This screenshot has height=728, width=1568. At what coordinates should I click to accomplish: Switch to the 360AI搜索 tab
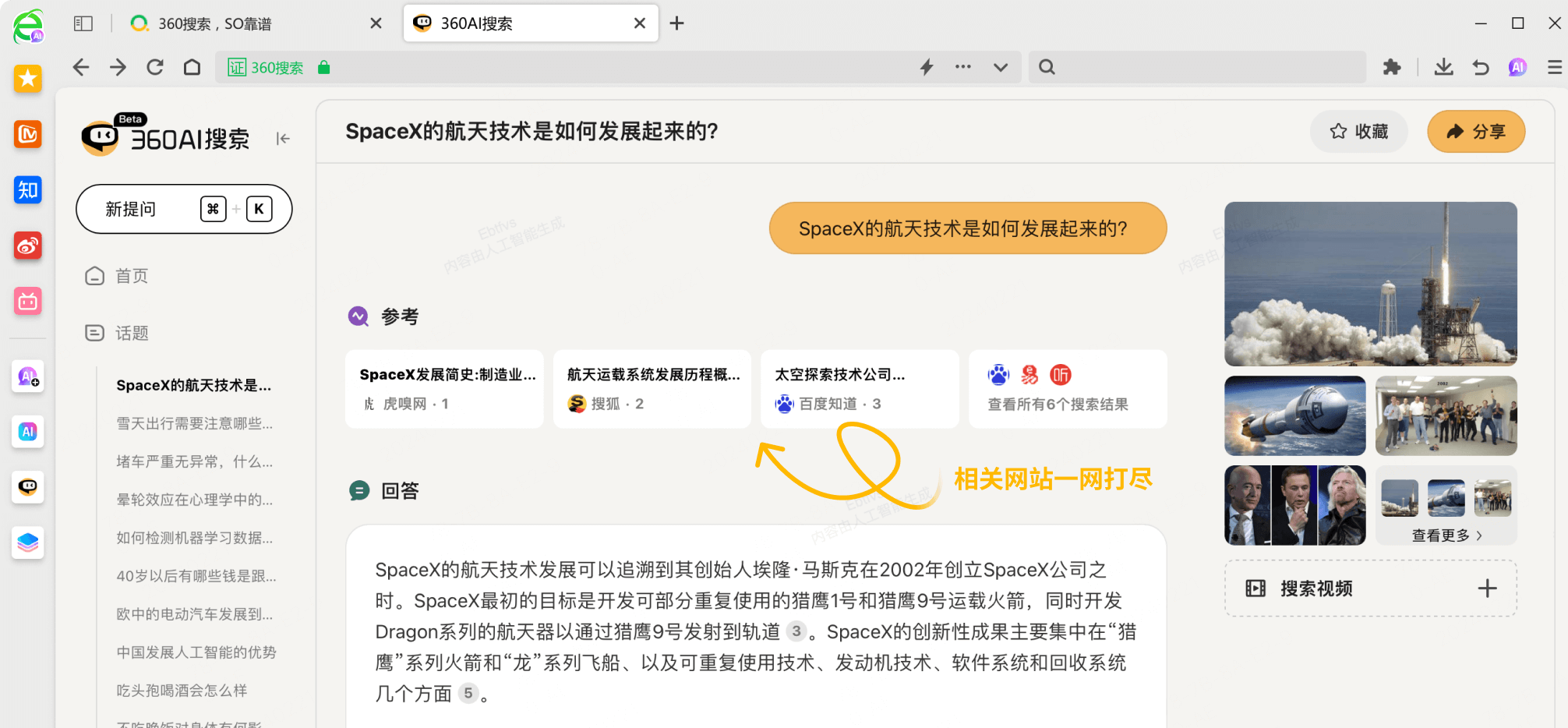(x=531, y=23)
